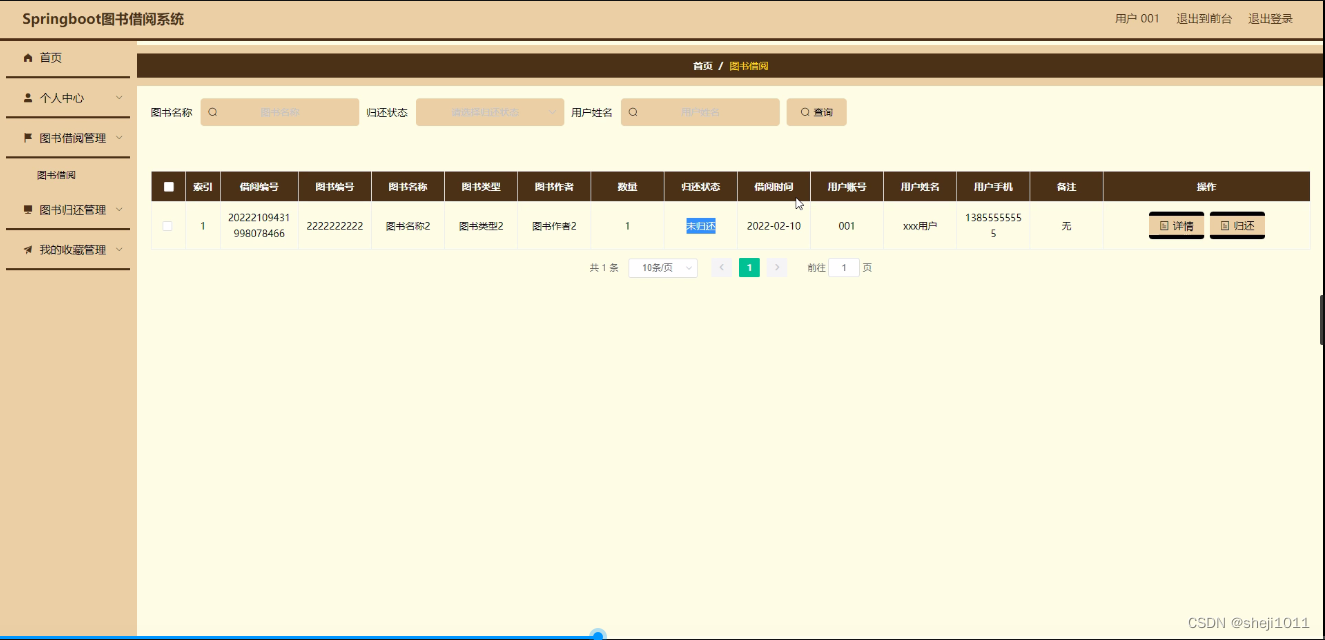Viewport: 1325px width, 640px height.
Task: Open the 归还状态 filter dropdown
Action: [489, 112]
